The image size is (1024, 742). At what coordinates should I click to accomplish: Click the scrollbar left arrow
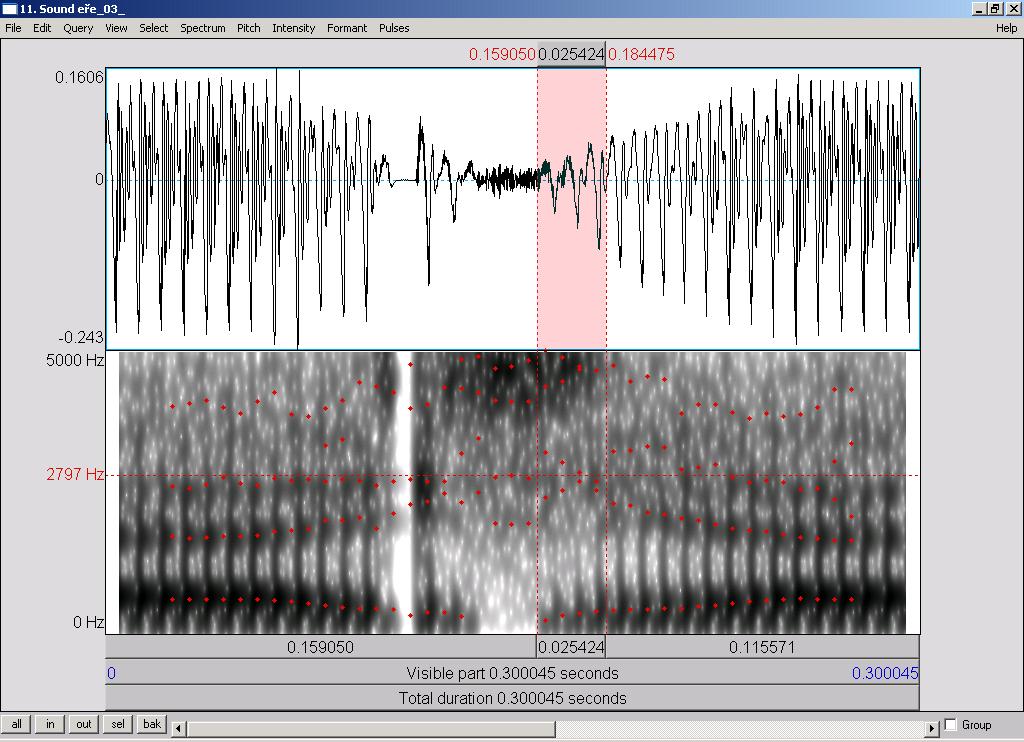point(178,728)
